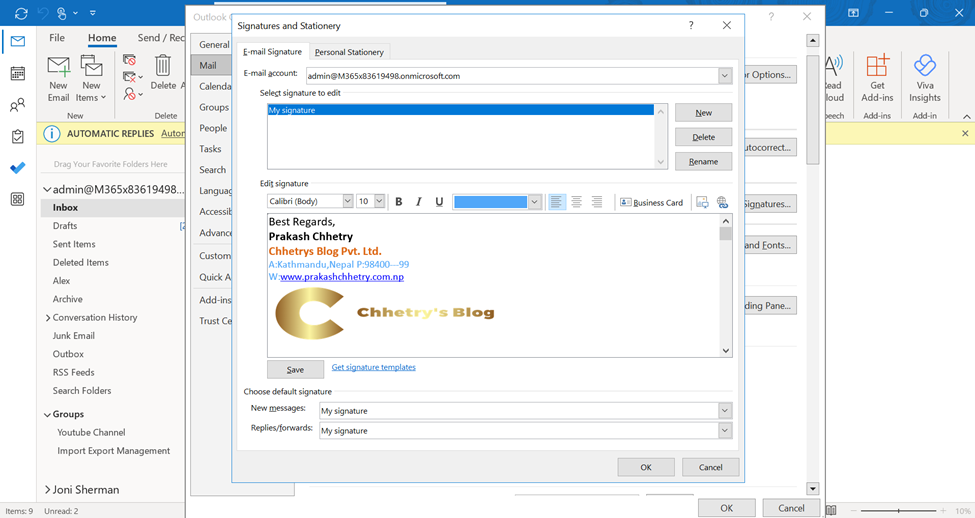975x518 pixels.
Task: Insert a picture into signature
Action: (x=702, y=202)
